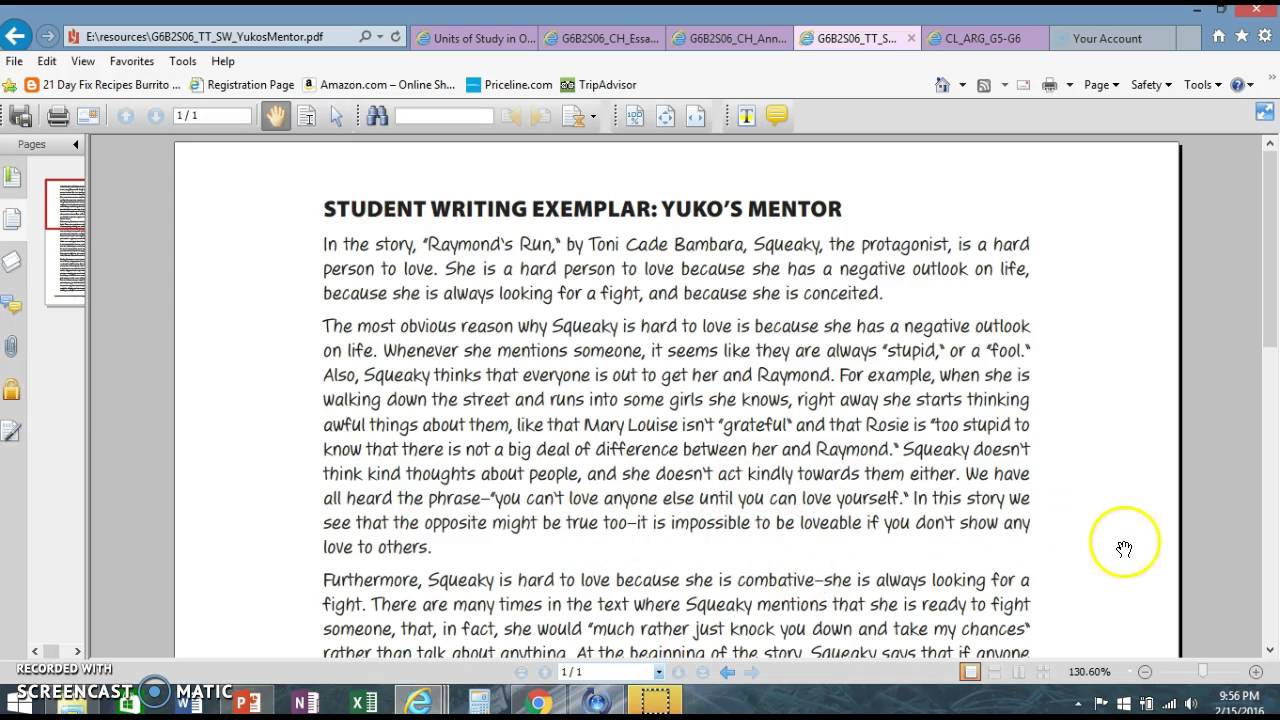Open the Priceline.com bookmark
1280x720 pixels.
509,85
